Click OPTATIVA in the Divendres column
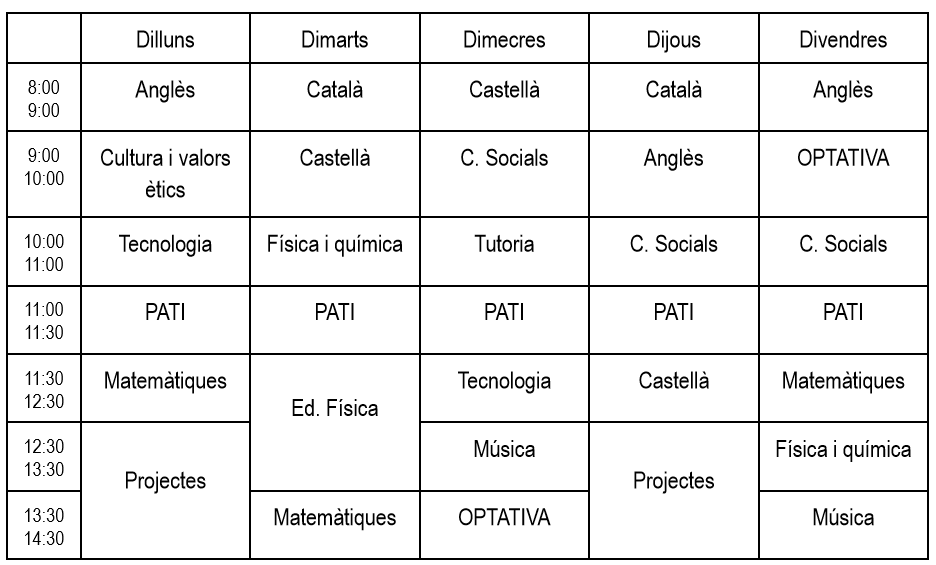 coord(843,159)
